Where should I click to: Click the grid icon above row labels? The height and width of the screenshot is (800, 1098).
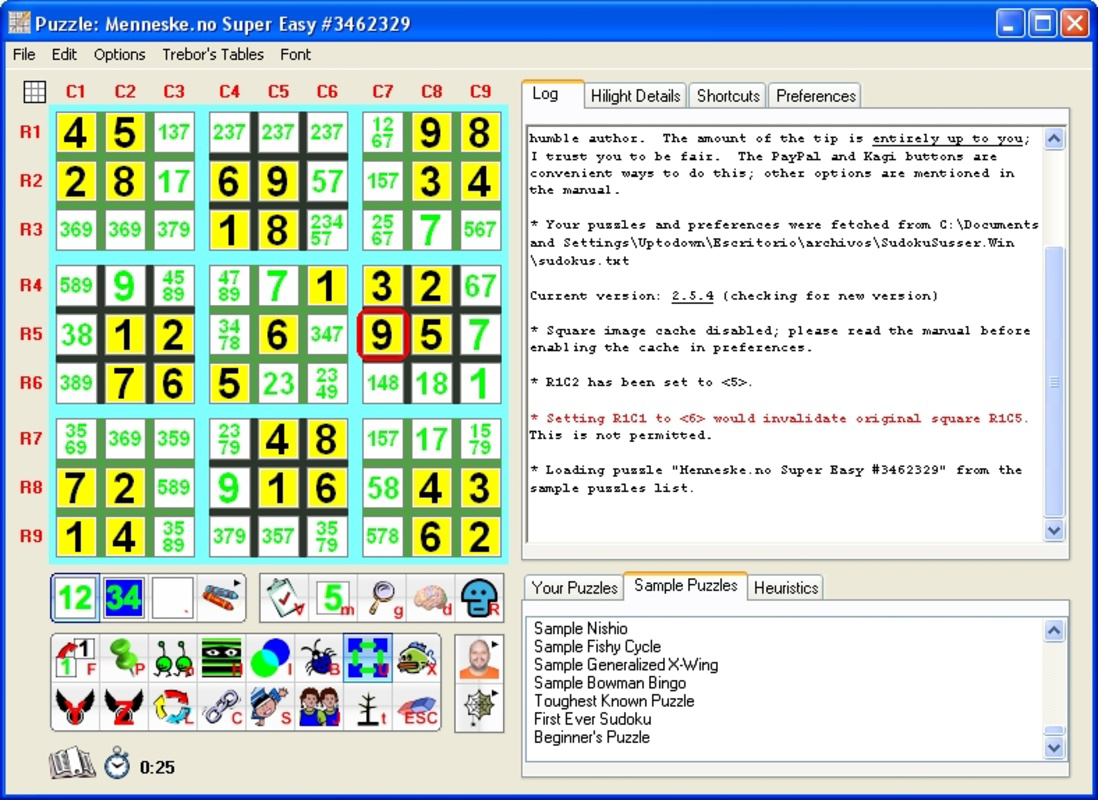coord(34,91)
